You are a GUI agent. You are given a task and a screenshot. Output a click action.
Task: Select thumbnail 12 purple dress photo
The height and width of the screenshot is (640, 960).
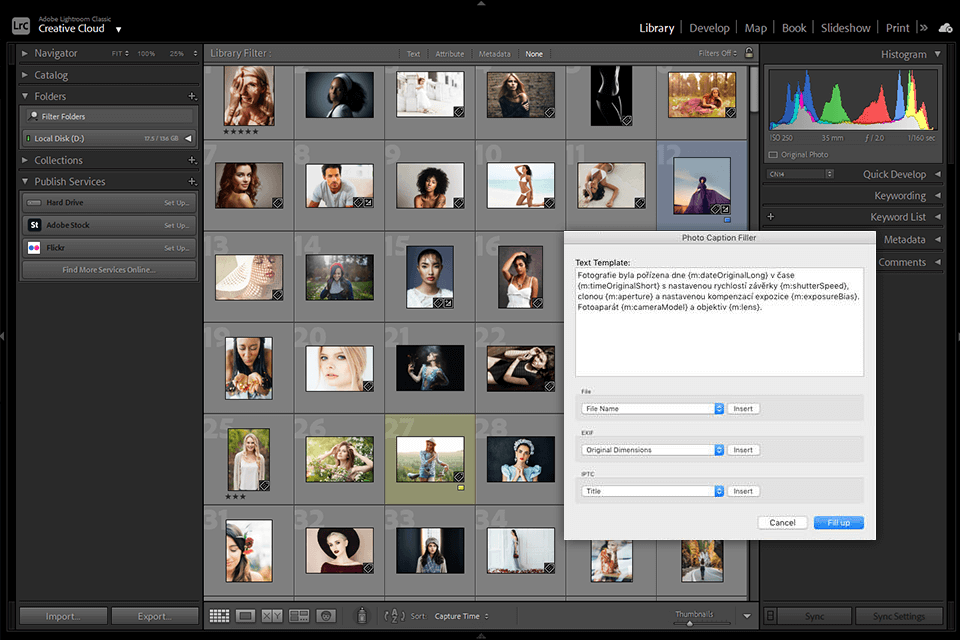[702, 186]
